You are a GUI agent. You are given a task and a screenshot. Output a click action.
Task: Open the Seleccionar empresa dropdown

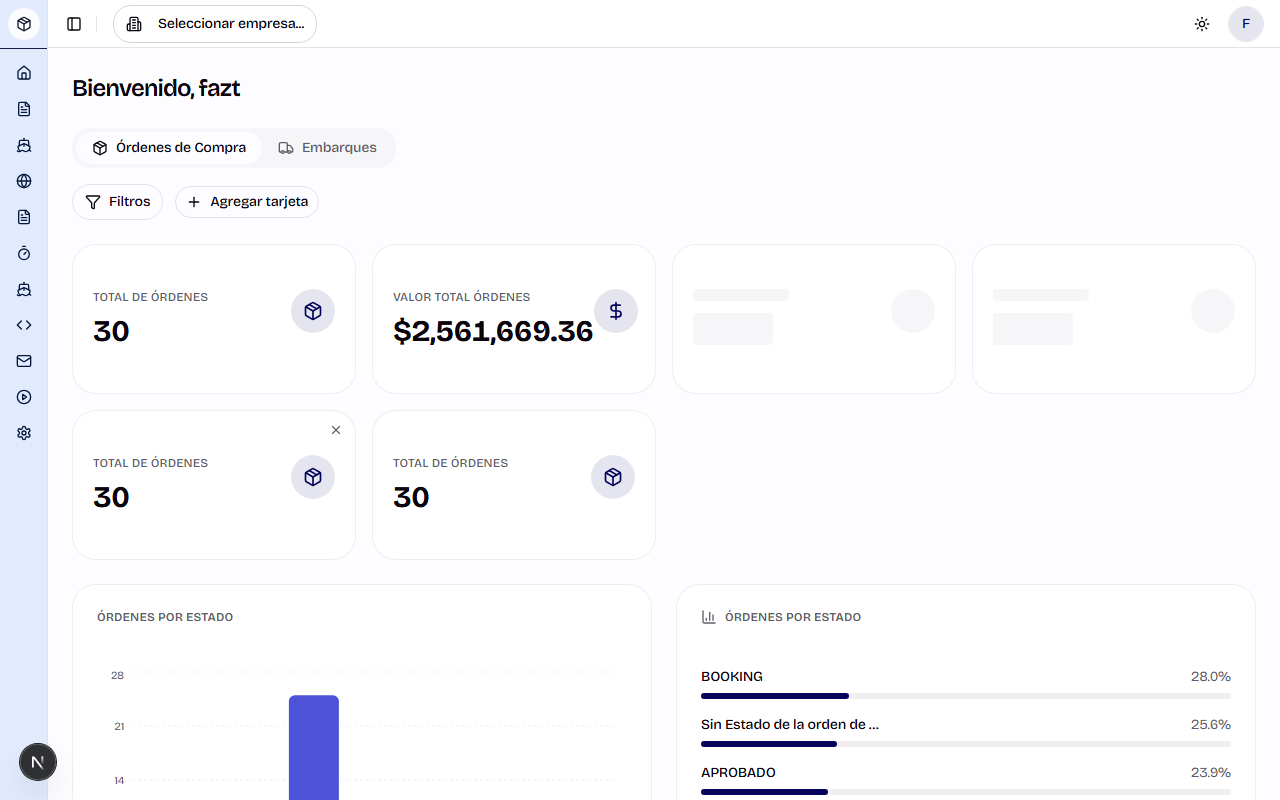[x=215, y=24]
